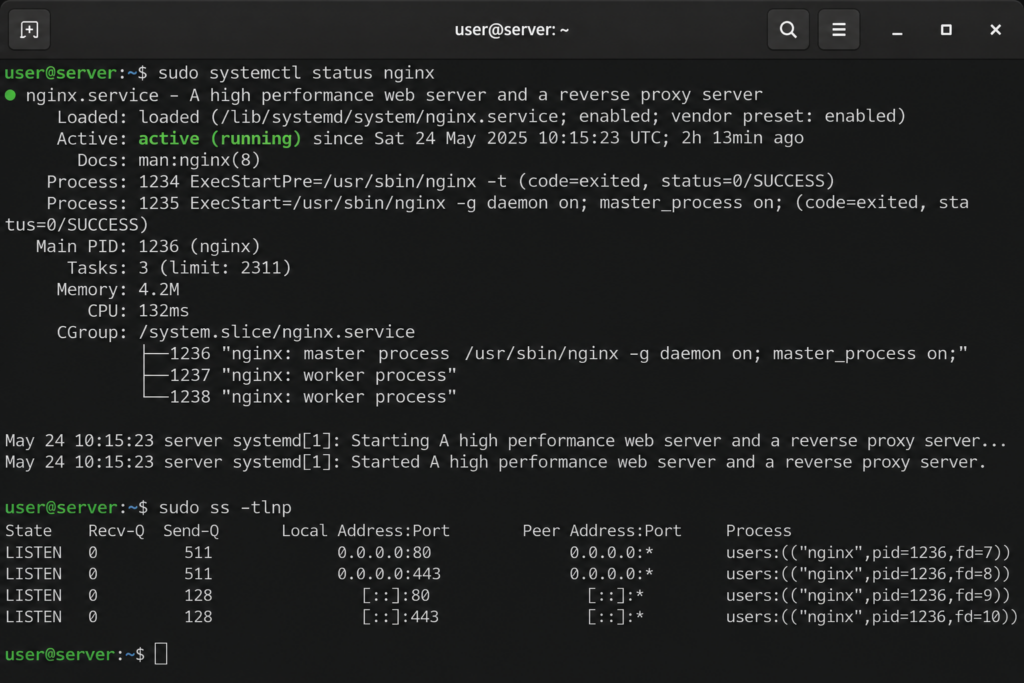The height and width of the screenshot is (683, 1024).
Task: Click Process 1234 ExecStartPre line
Action: 441,182
